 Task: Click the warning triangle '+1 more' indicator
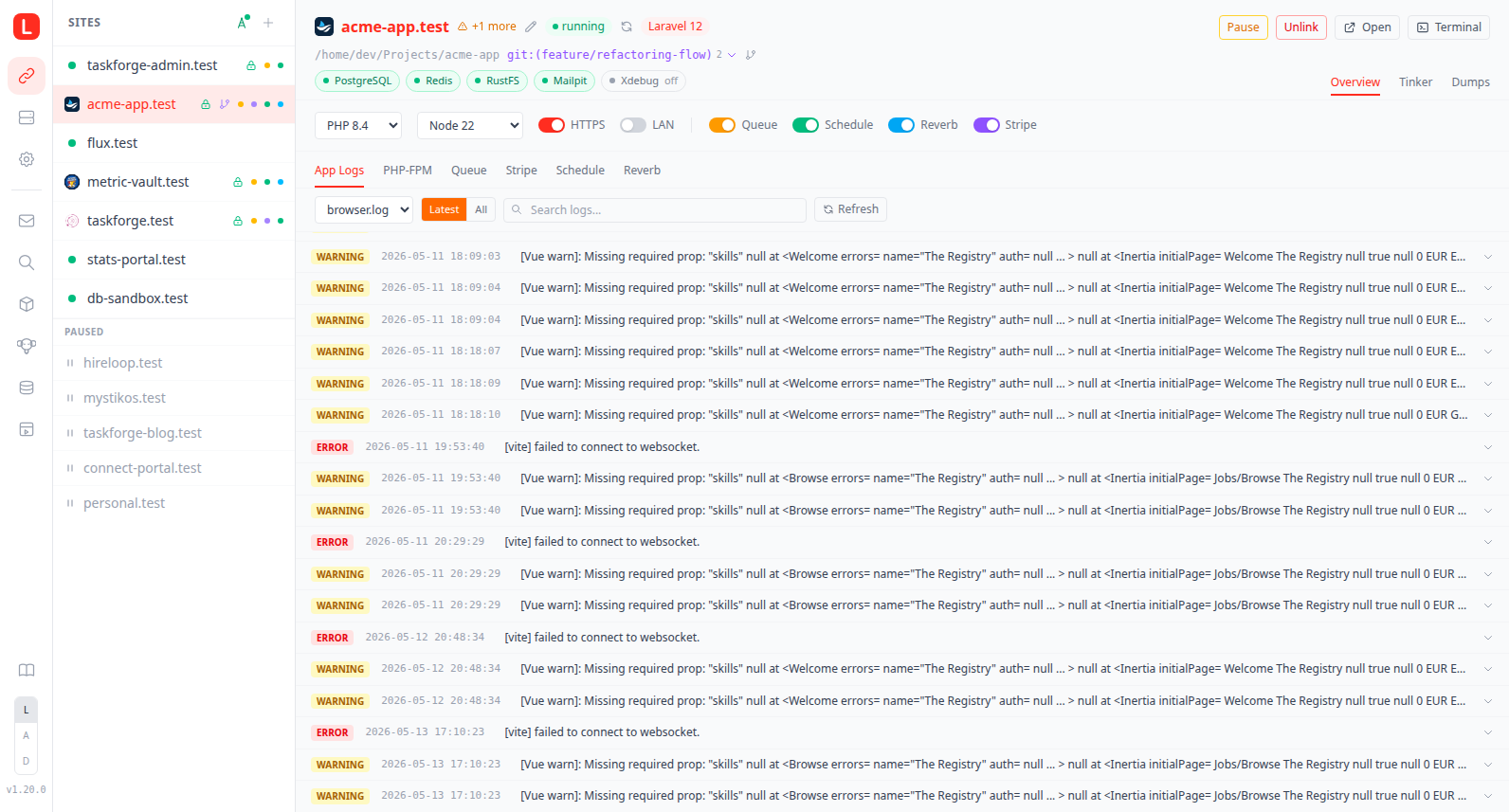pyautogui.click(x=487, y=27)
